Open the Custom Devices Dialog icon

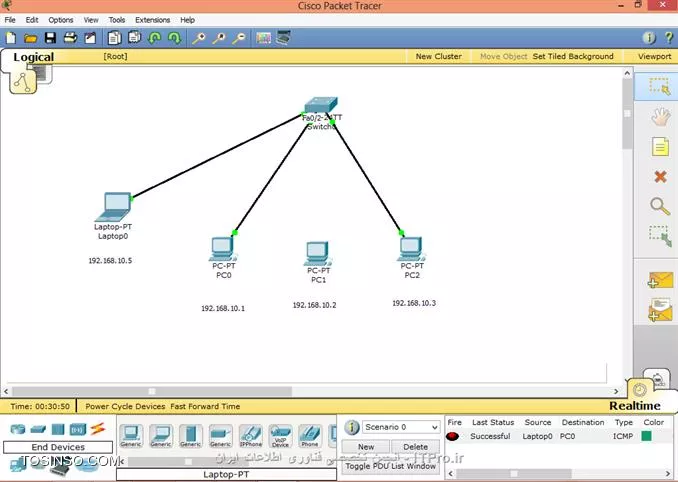(x=284, y=38)
